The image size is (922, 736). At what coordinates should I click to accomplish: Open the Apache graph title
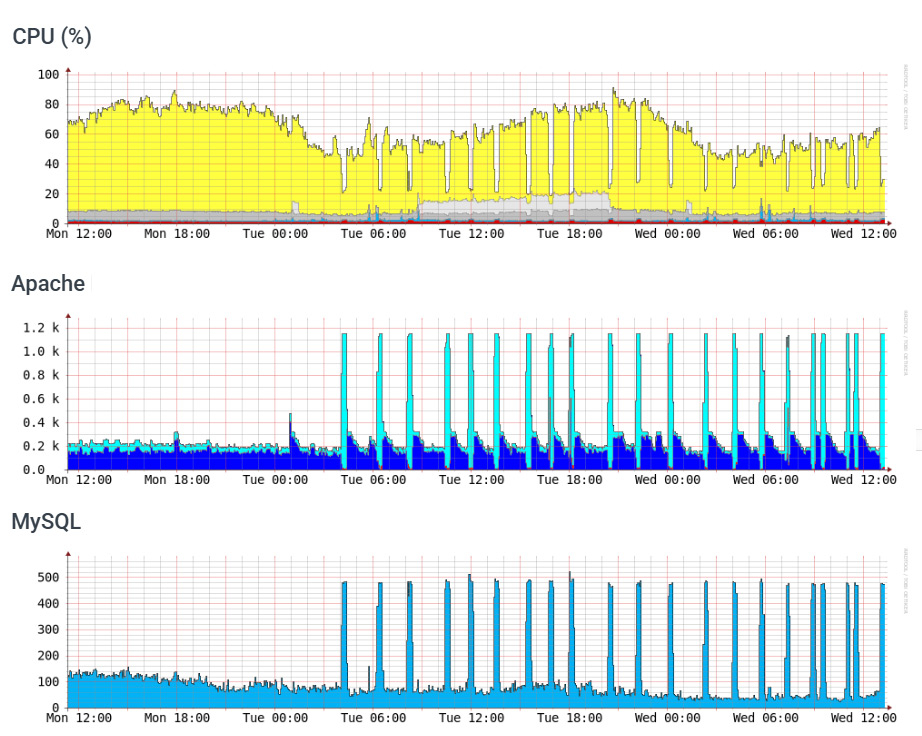coord(48,284)
